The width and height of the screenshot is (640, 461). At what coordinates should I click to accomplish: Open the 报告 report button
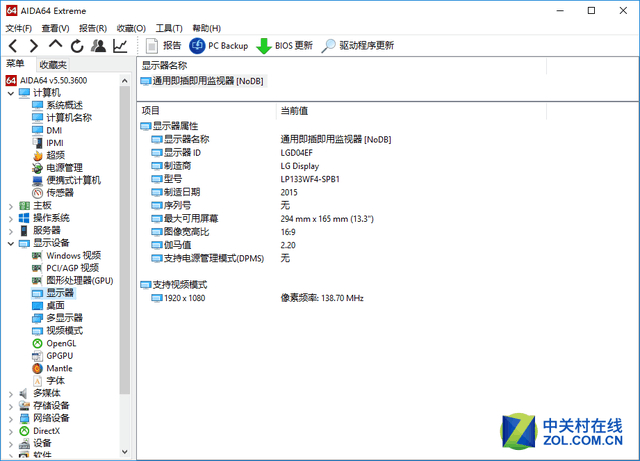pos(163,46)
